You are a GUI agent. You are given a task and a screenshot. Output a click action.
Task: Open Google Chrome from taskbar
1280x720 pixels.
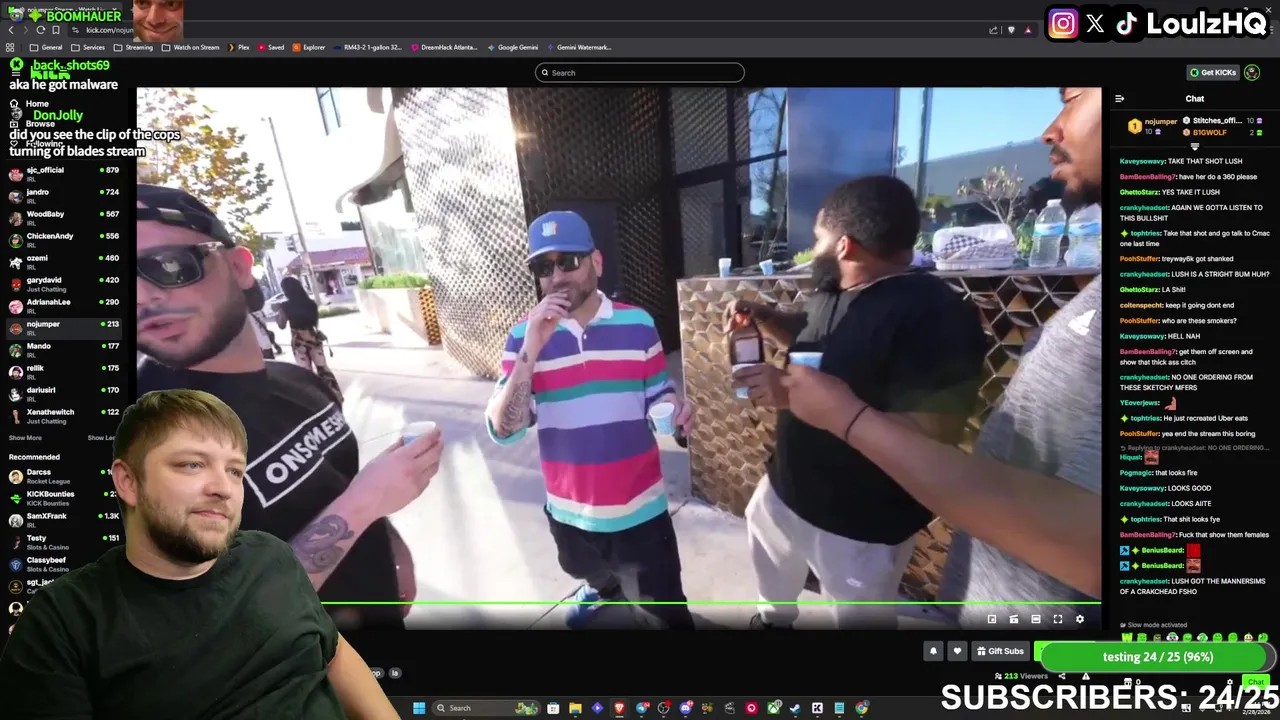point(861,708)
